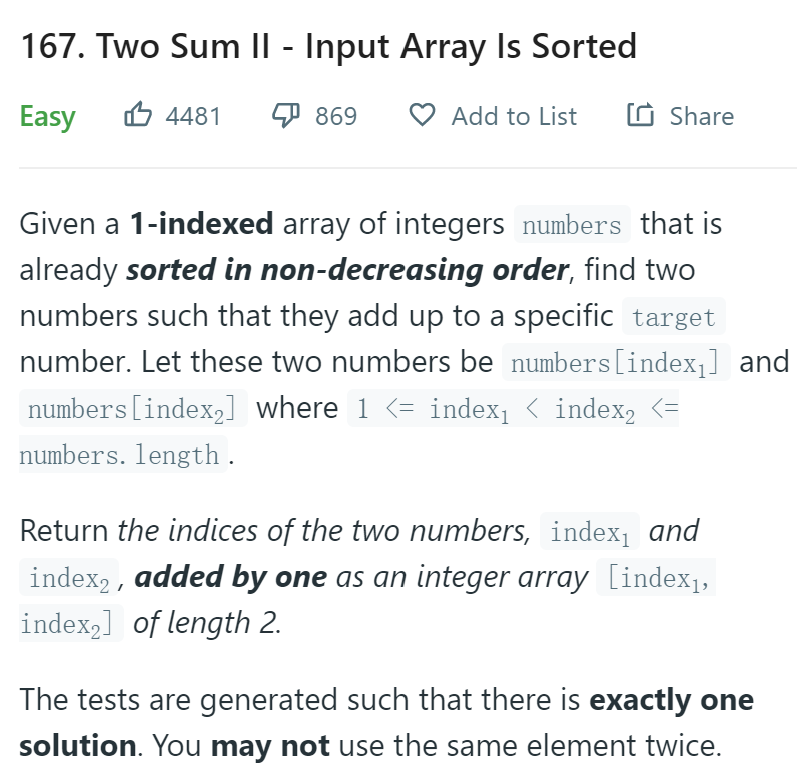
Task: Click the sorted in non-decreasing order phrase
Action: 347,270
